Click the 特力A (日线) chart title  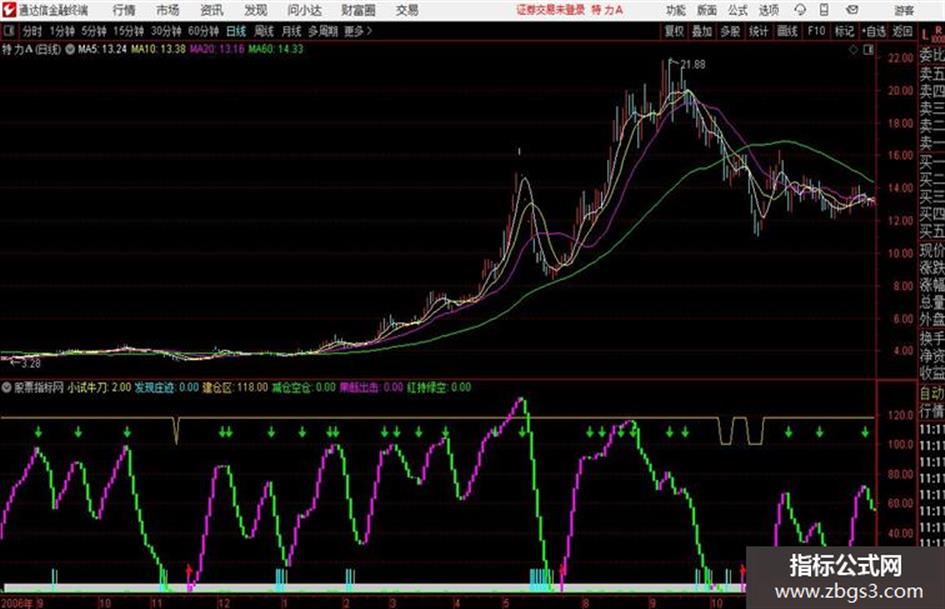(31, 49)
